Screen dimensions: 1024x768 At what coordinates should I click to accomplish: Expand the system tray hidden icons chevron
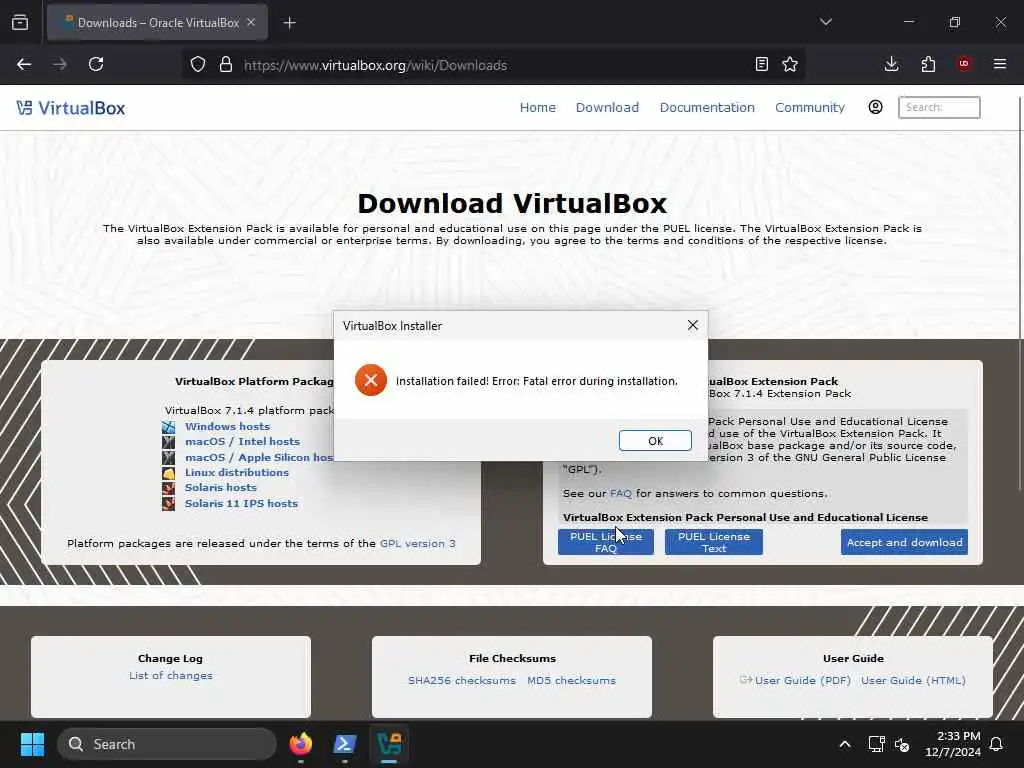pos(844,744)
